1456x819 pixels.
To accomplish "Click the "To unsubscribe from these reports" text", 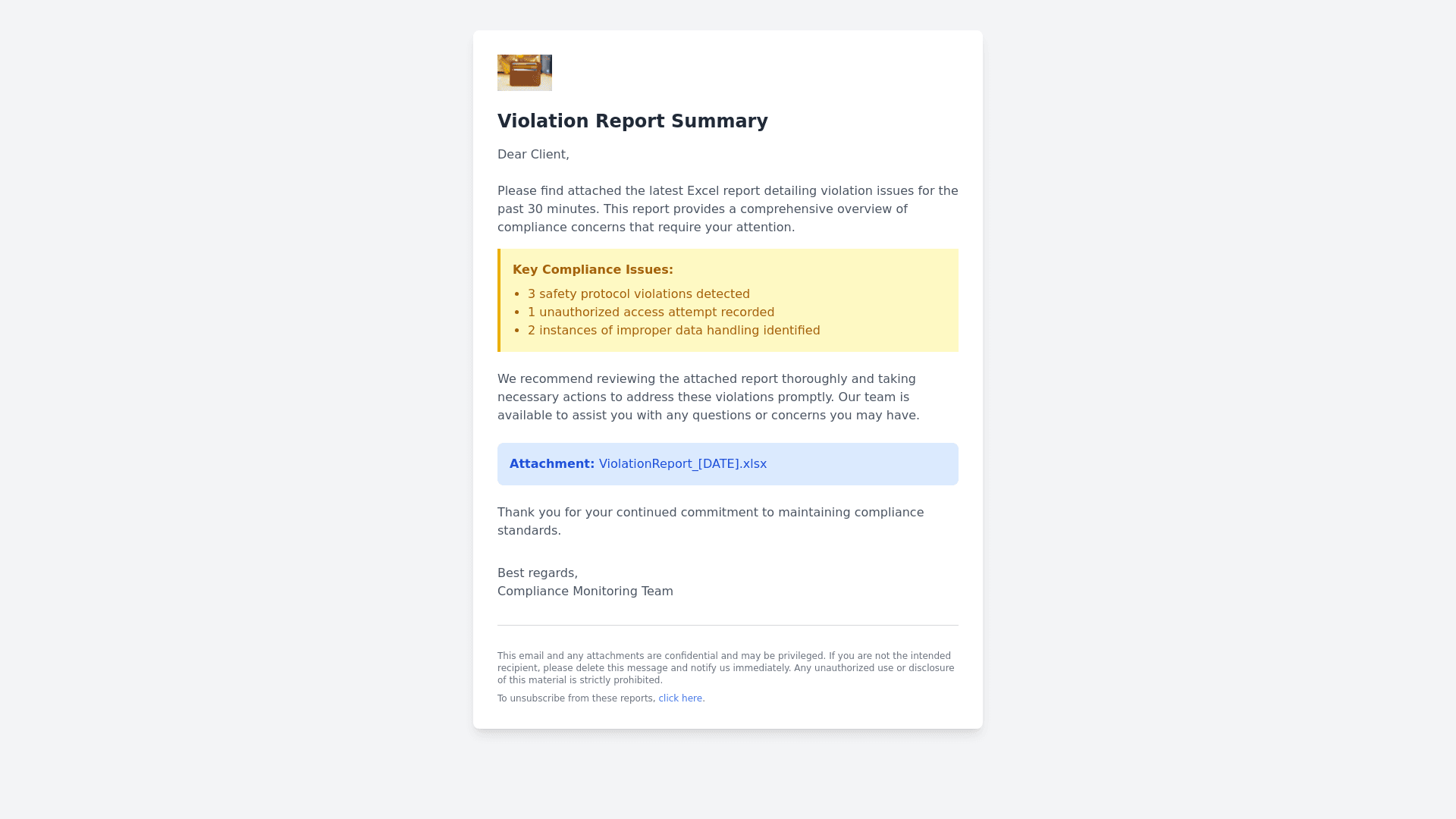I will pos(576,698).
